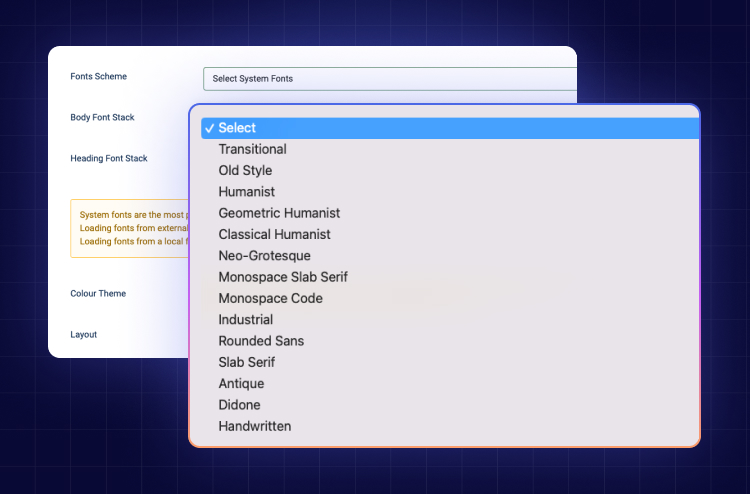Screen dimensions: 750x494
Task: Click the checkmark beside Select option
Action: pos(209,128)
